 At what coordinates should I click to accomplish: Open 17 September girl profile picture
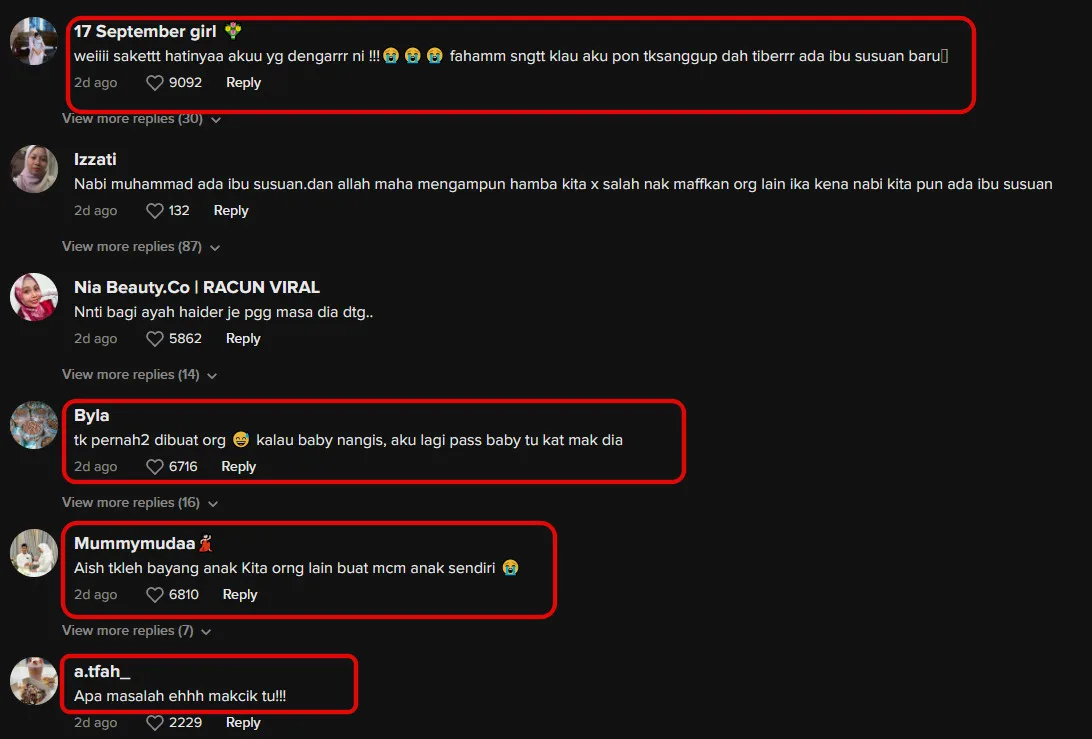[x=33, y=42]
